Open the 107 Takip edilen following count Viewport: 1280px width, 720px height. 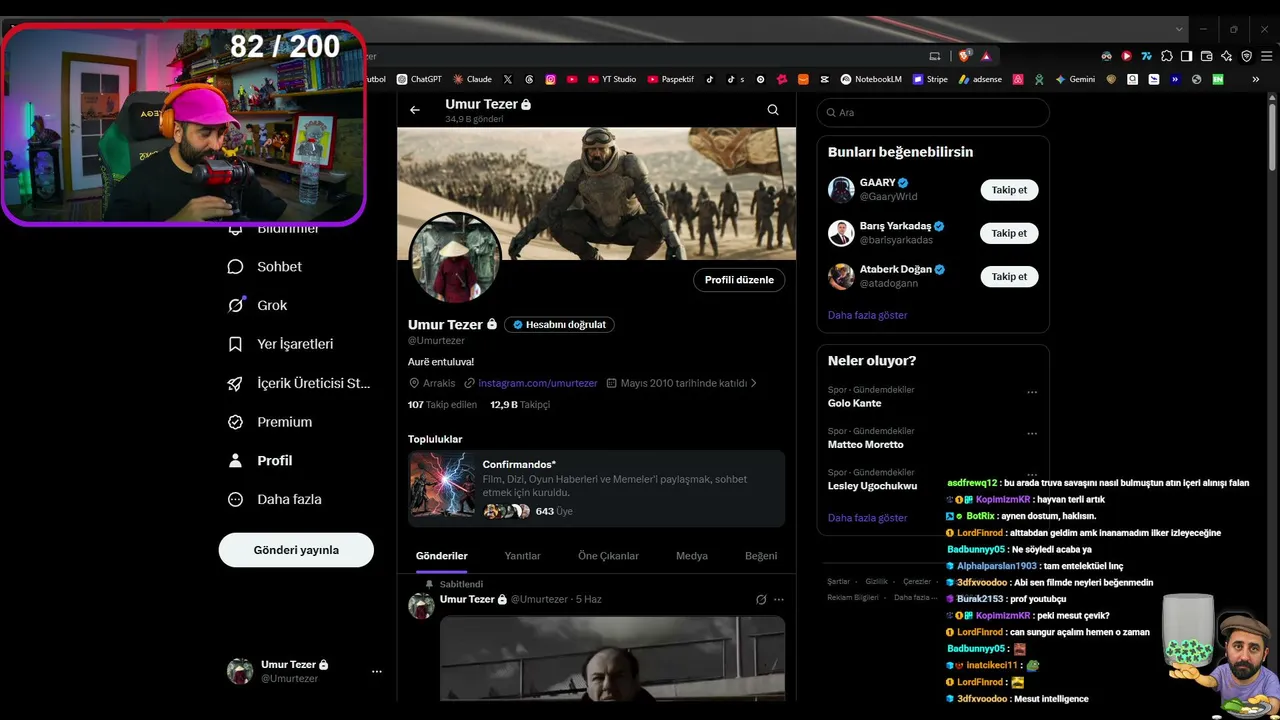(443, 405)
